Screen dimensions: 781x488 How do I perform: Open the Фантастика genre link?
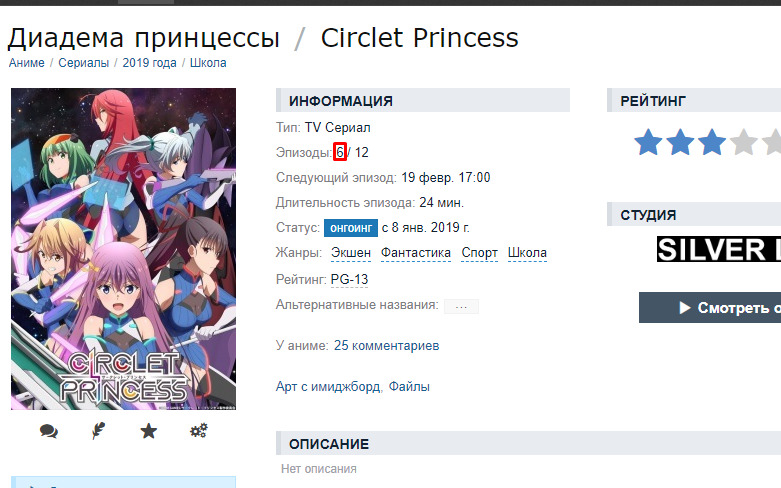416,253
